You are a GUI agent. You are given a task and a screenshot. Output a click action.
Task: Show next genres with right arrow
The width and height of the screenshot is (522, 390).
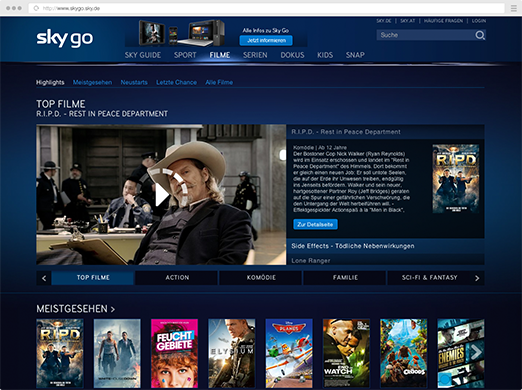[x=477, y=278]
